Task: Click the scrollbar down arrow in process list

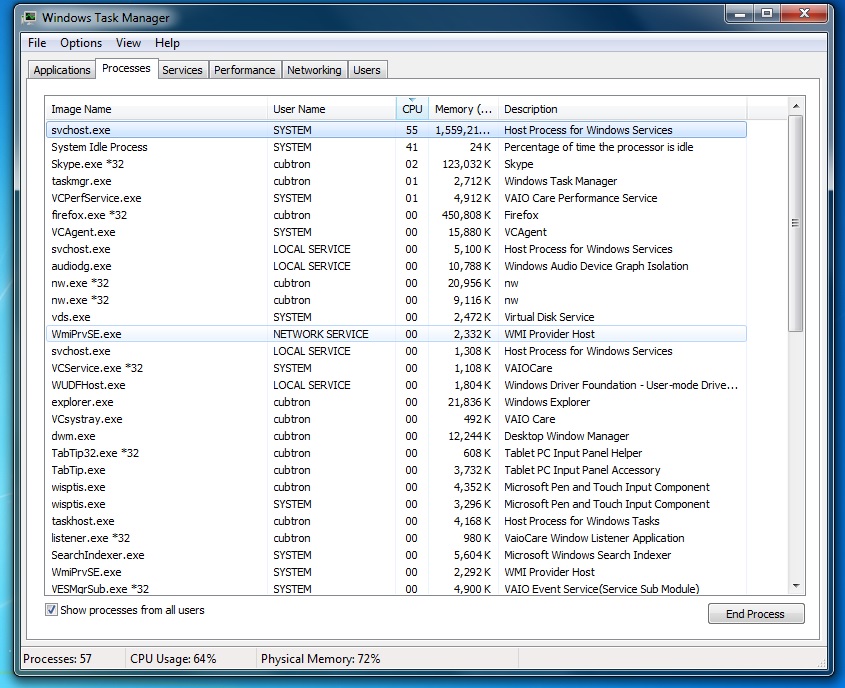Action: point(796,586)
